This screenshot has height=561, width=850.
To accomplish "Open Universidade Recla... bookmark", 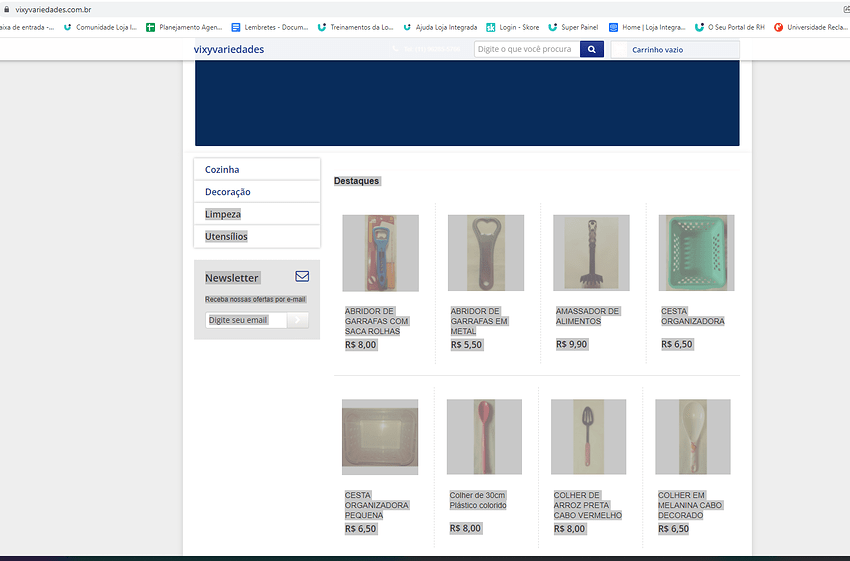I will pyautogui.click(x=811, y=27).
